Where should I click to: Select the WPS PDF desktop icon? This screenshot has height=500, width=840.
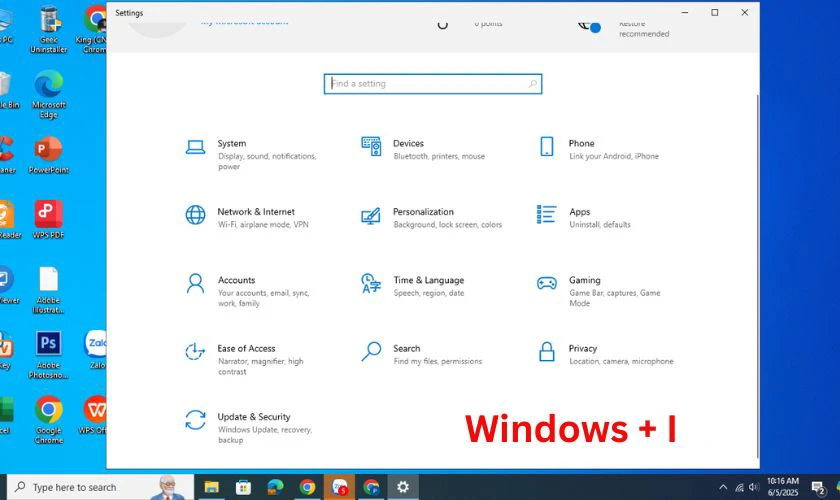(x=49, y=219)
